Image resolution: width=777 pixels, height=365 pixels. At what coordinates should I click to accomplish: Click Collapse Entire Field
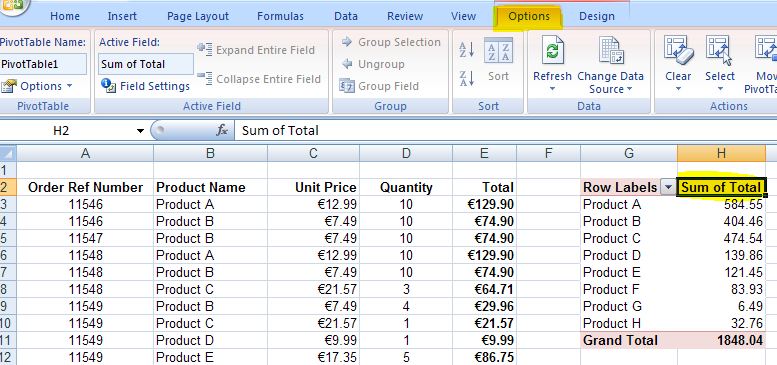coord(259,79)
